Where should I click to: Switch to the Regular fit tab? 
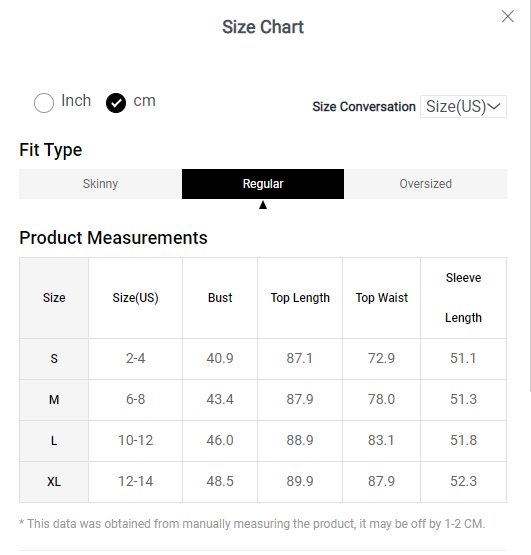pos(263,184)
